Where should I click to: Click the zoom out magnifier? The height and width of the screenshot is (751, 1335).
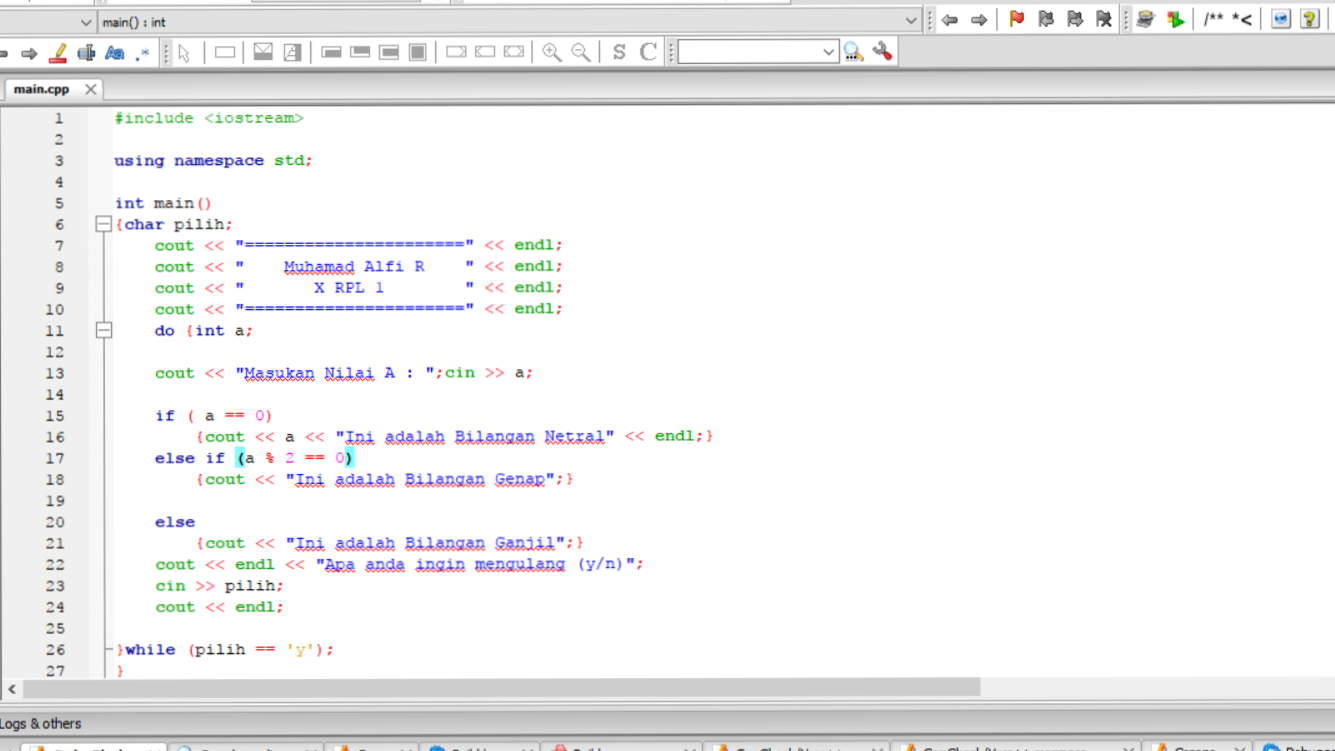[581, 52]
